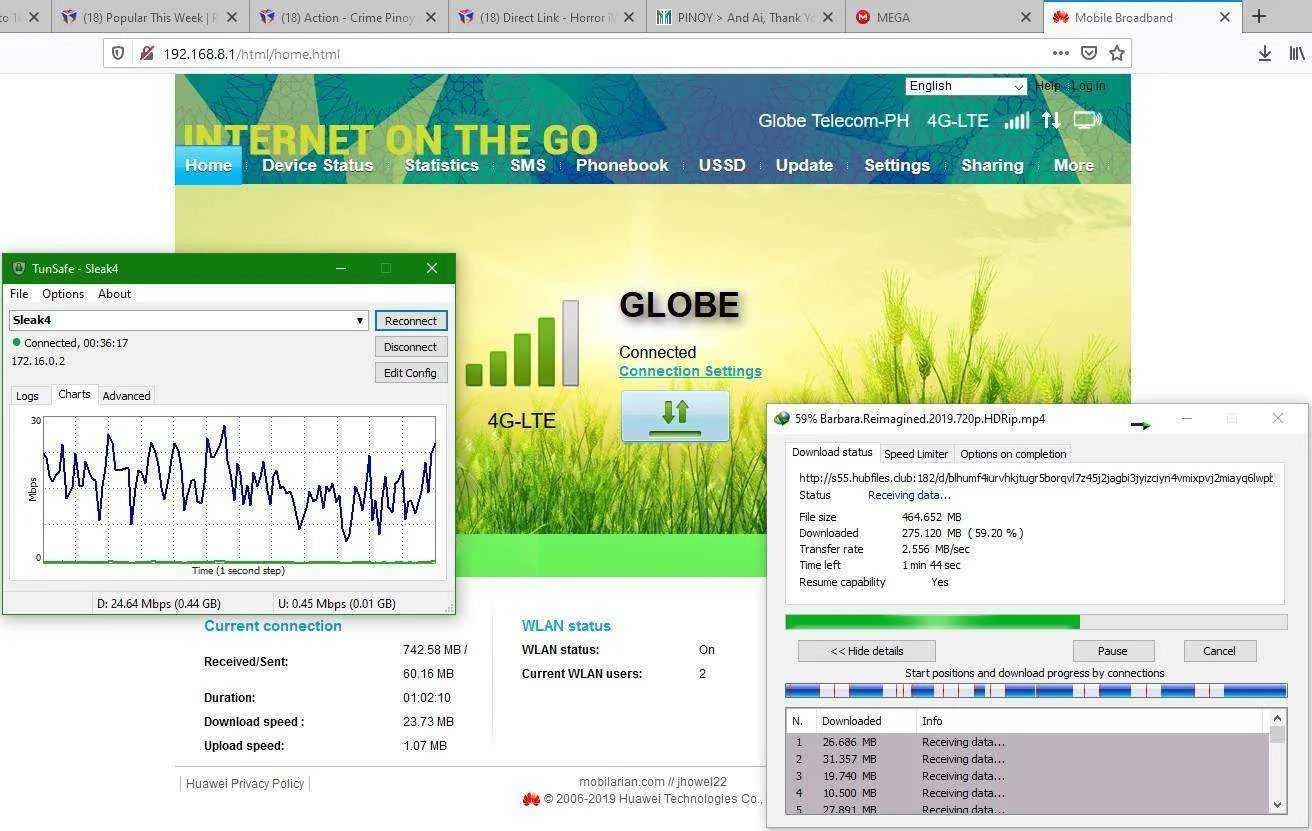
Task: Switch to the MEGA browser tab
Action: [x=944, y=17]
